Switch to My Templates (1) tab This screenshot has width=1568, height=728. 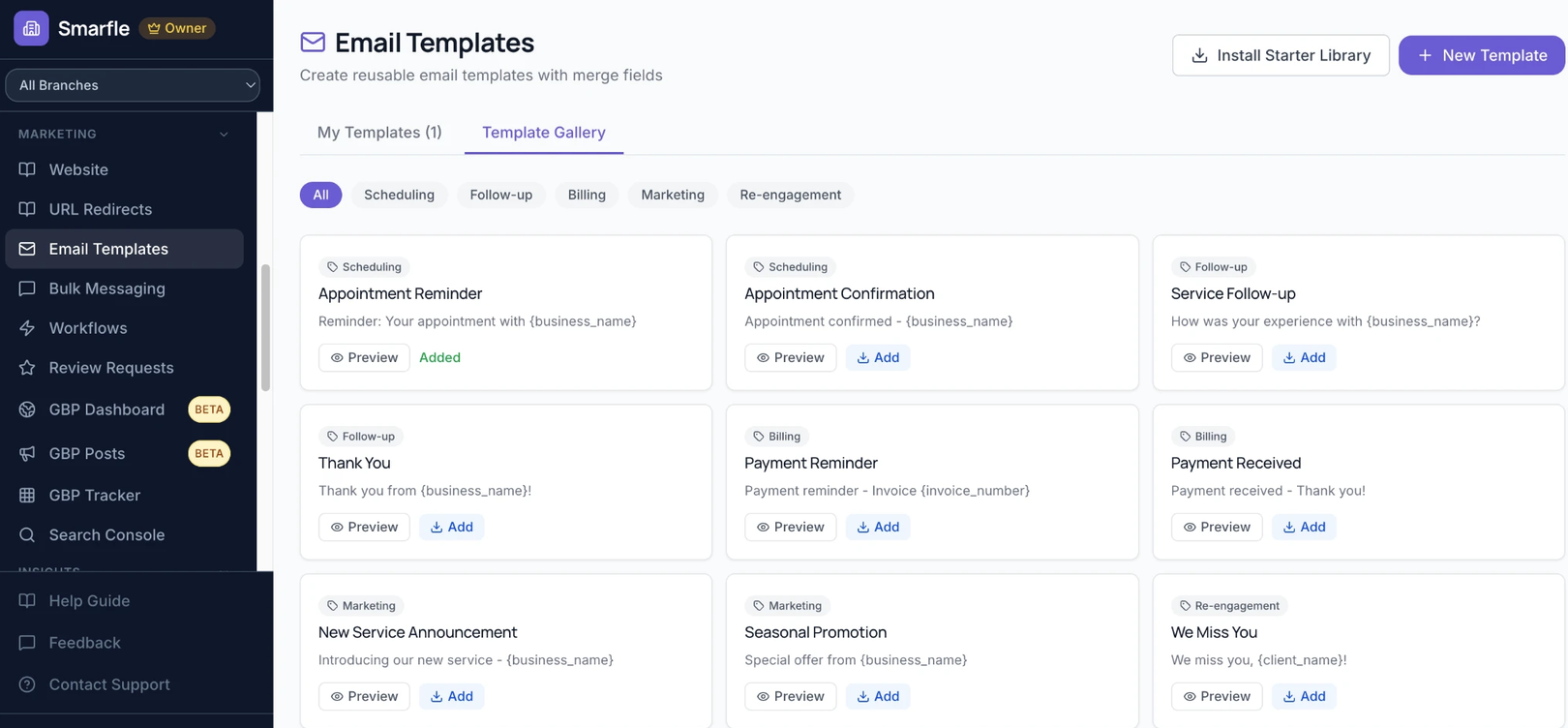pos(379,133)
